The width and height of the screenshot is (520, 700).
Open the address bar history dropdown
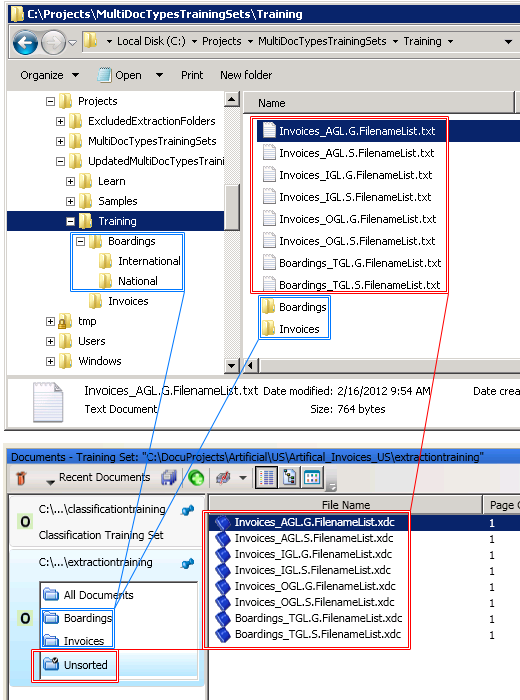(x=508, y=42)
